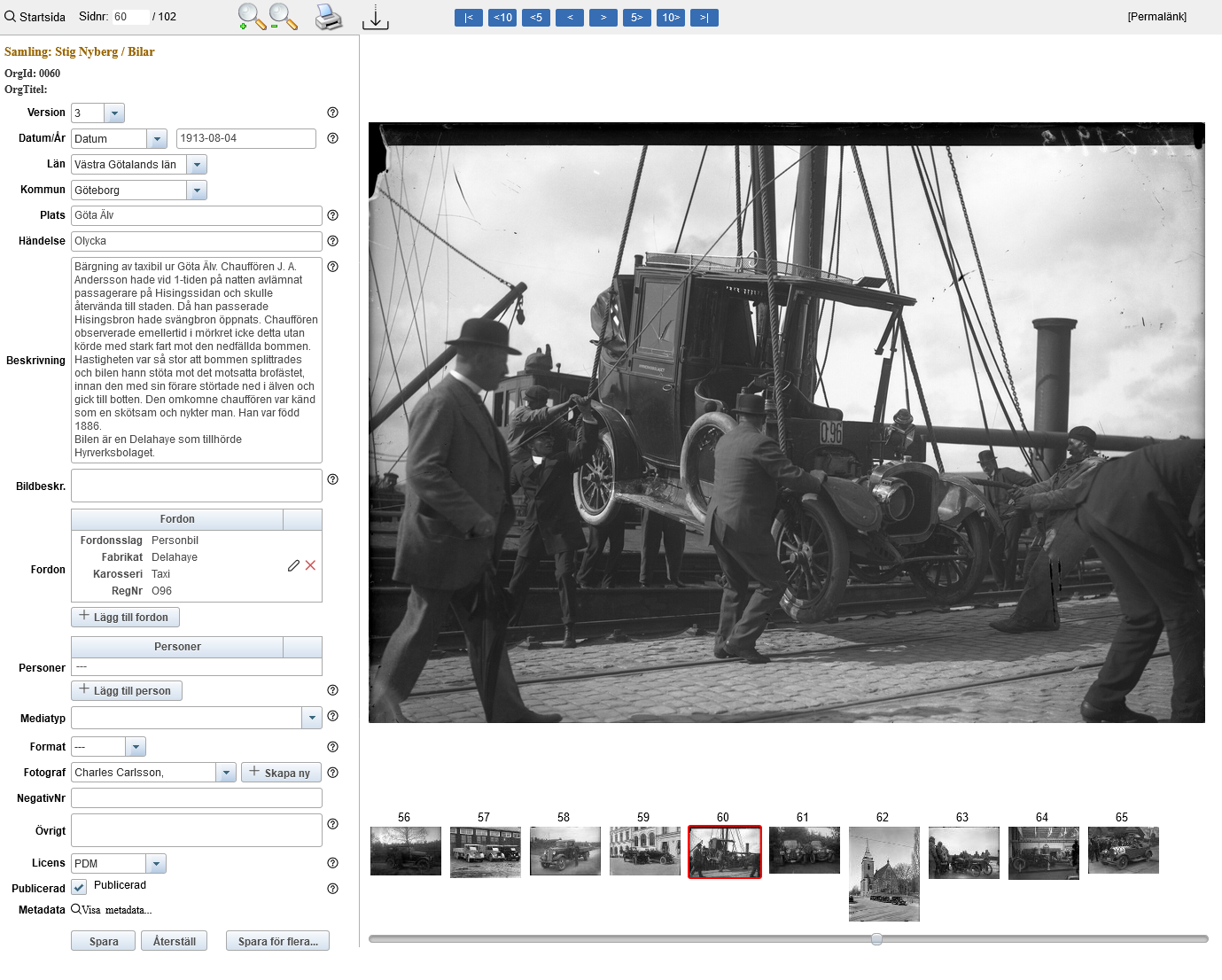Click the Spara button

coord(104,941)
